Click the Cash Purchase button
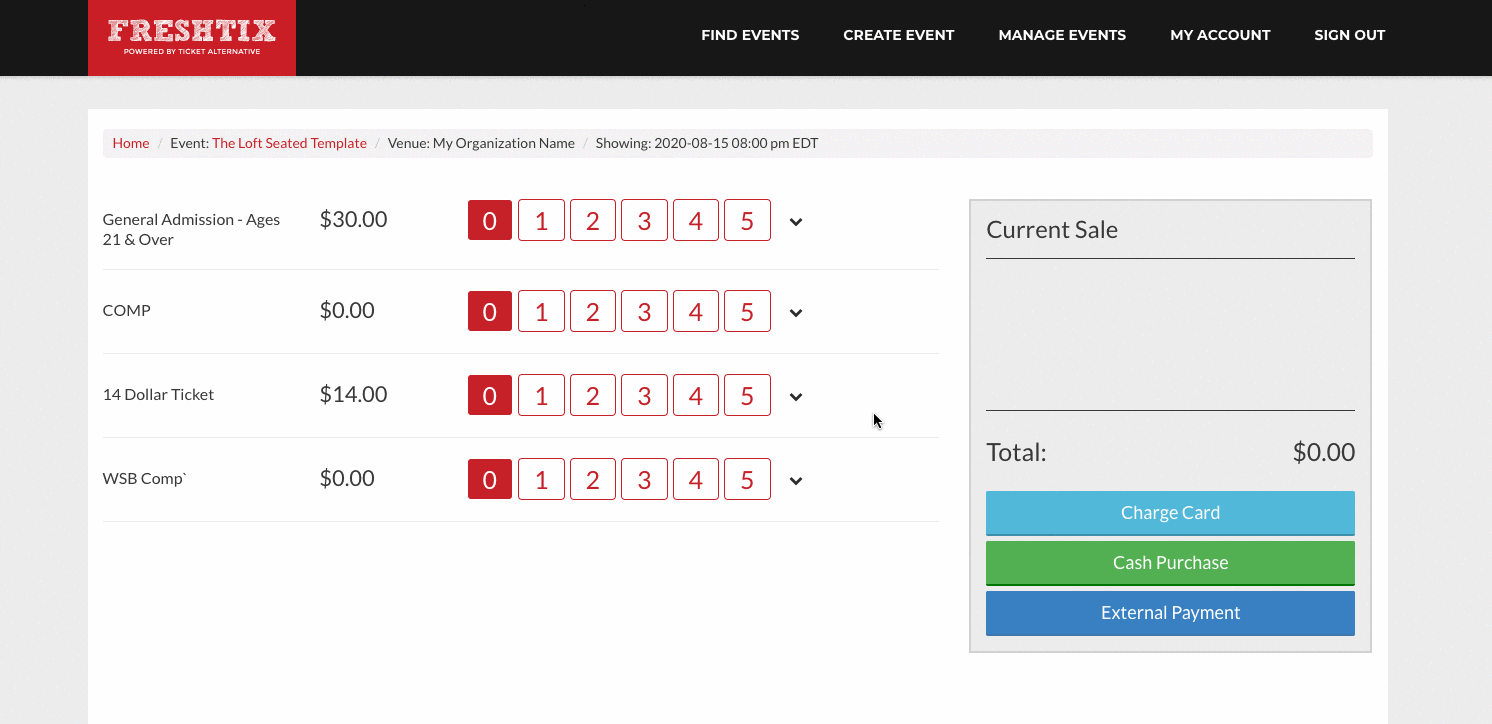 [1170, 563]
